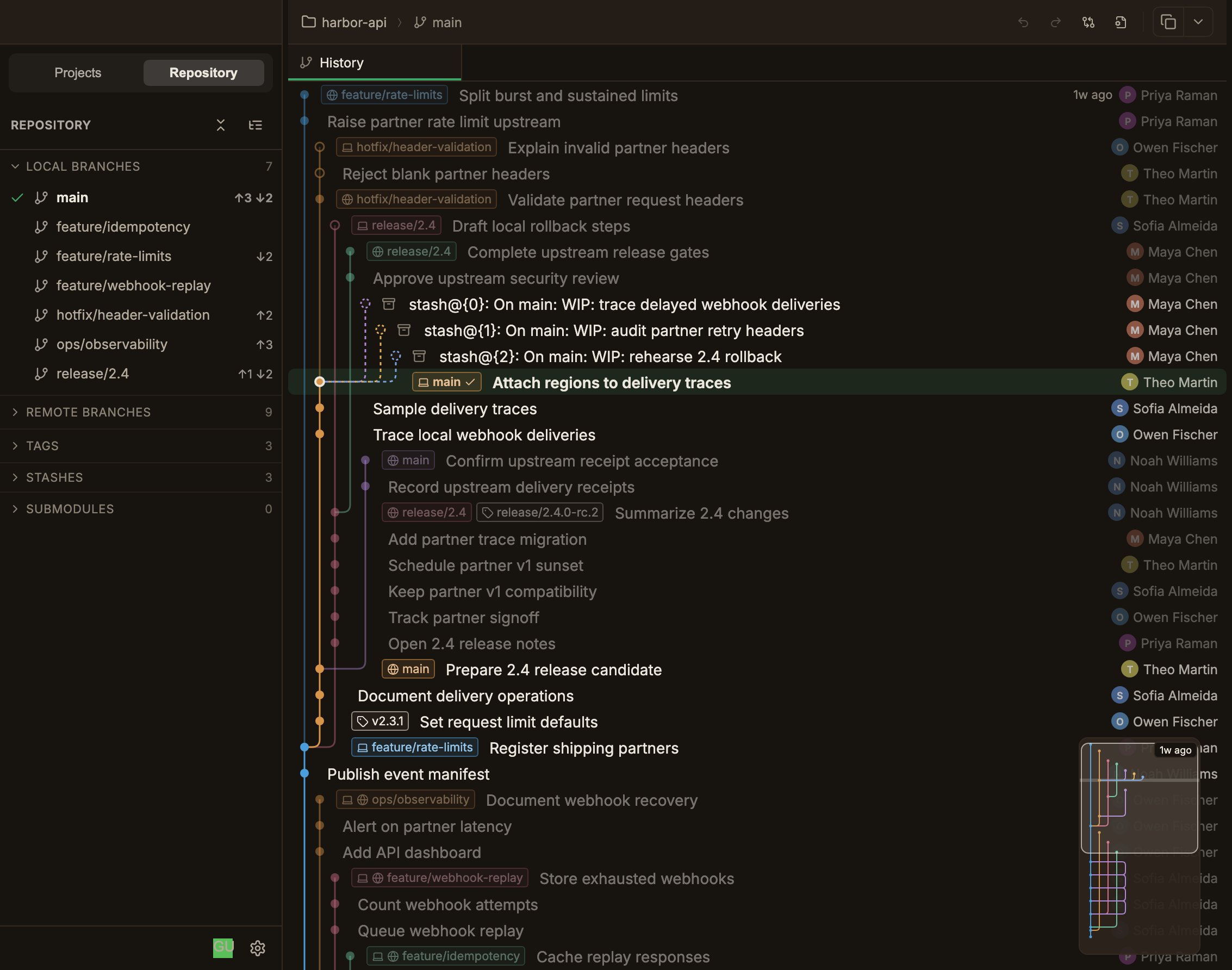Screen dimensions: 1232x970
Task: Expand the Remote Branches section
Action: (x=141, y=412)
